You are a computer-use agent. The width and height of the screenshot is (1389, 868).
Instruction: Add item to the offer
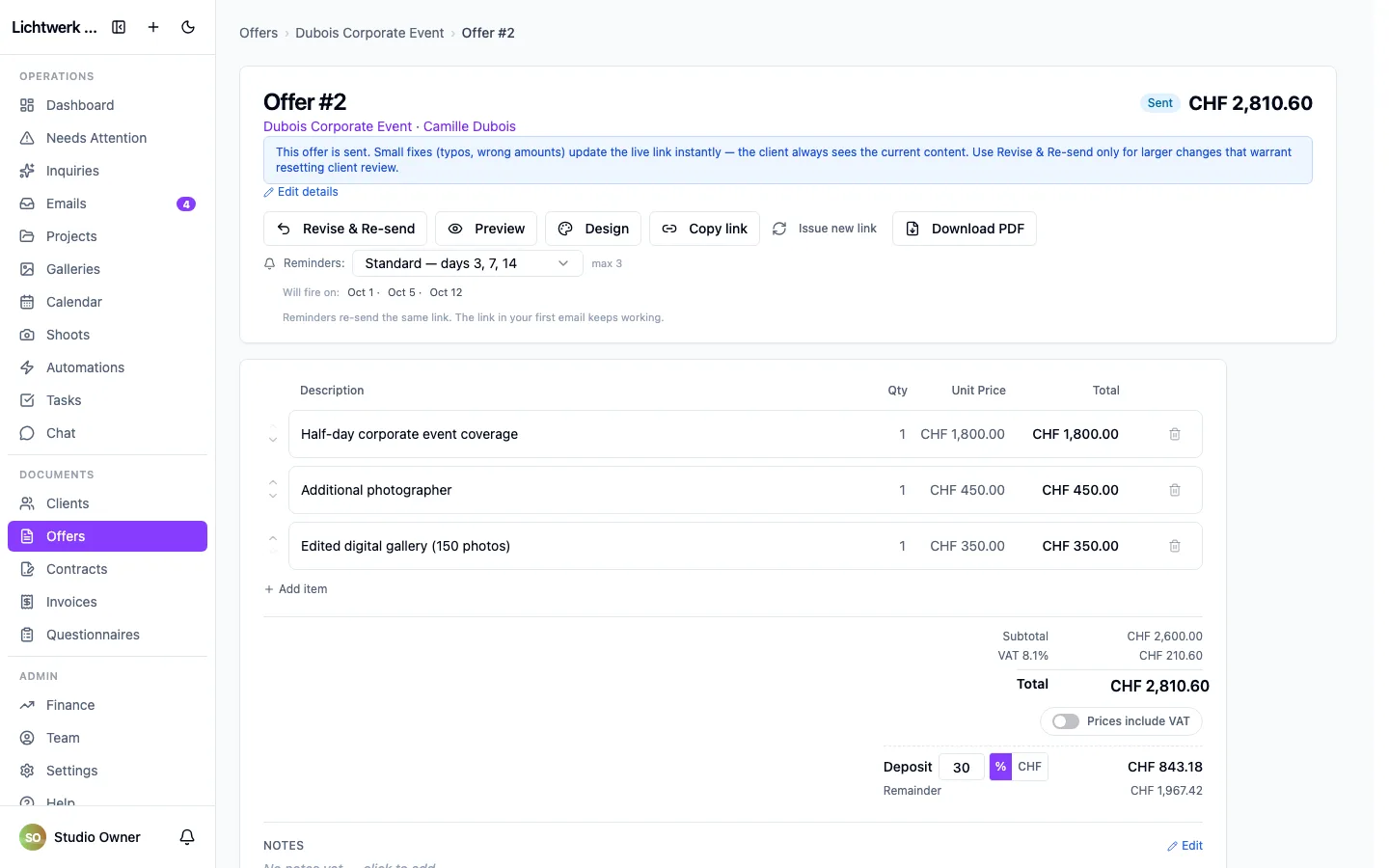[x=296, y=589]
